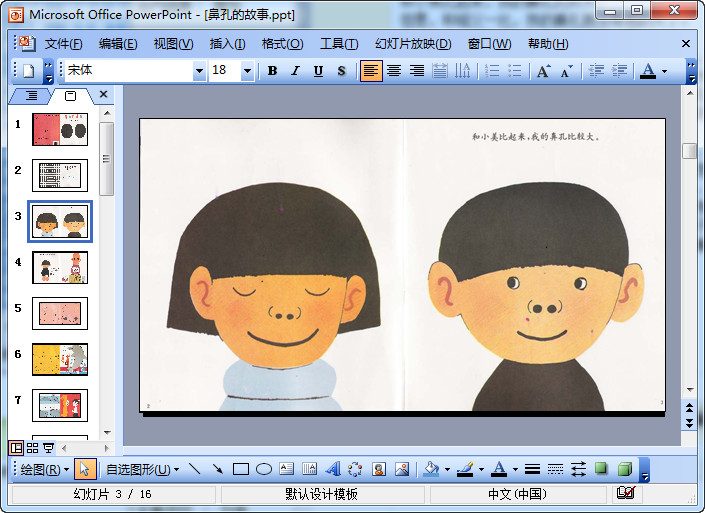The image size is (705, 513).
Task: Insert a horizontal text box
Action: [x=286, y=469]
